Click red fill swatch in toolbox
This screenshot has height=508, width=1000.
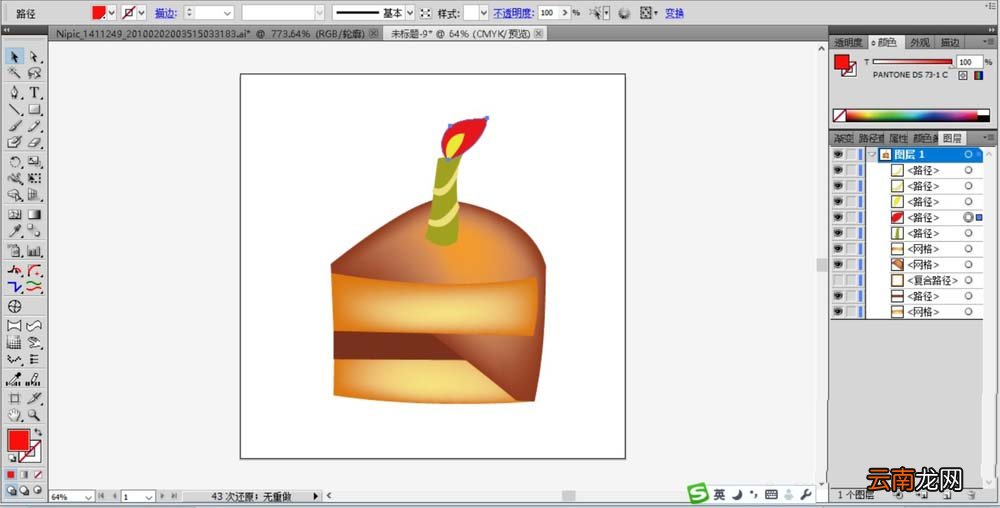pos(18,440)
